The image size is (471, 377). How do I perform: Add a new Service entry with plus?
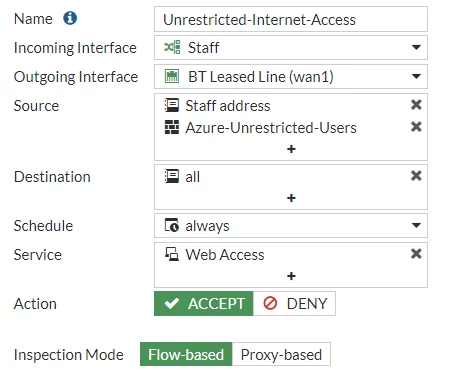tap(291, 276)
